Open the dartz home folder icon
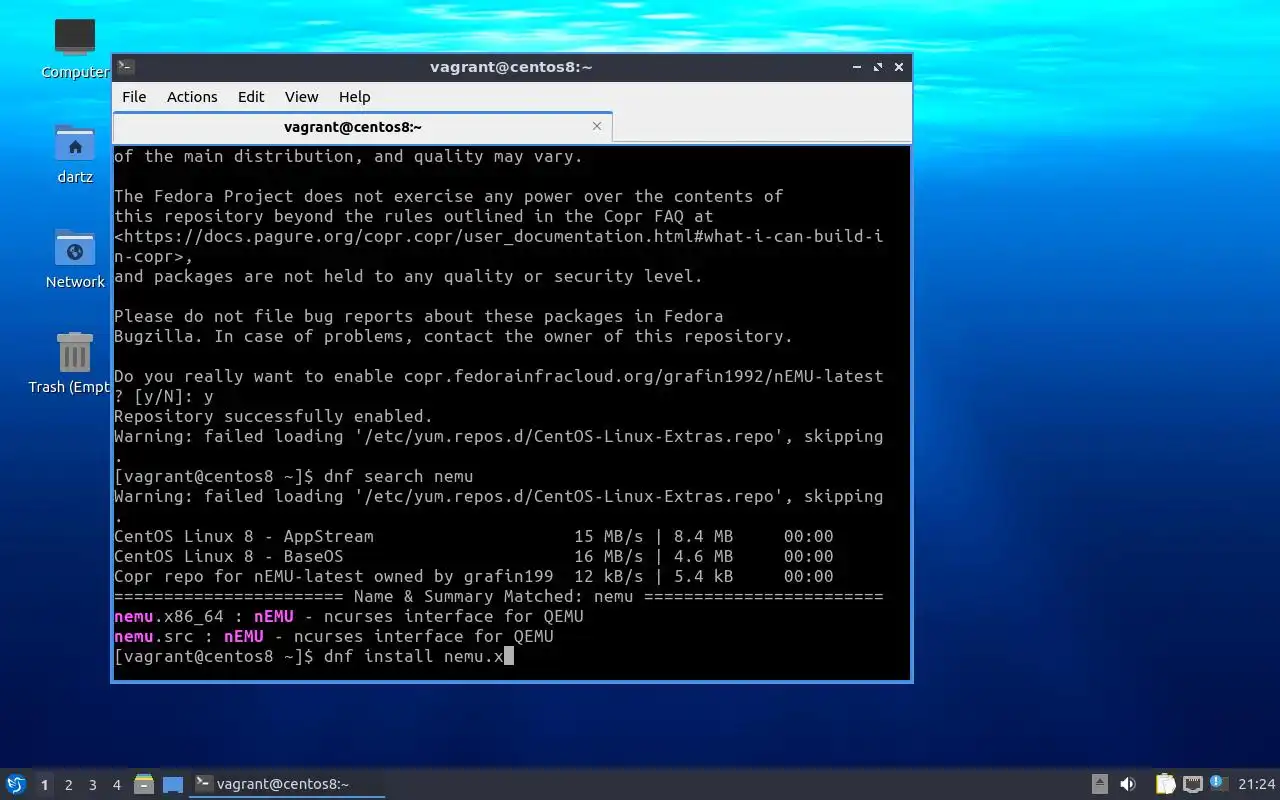The height and width of the screenshot is (800, 1280). click(x=75, y=154)
